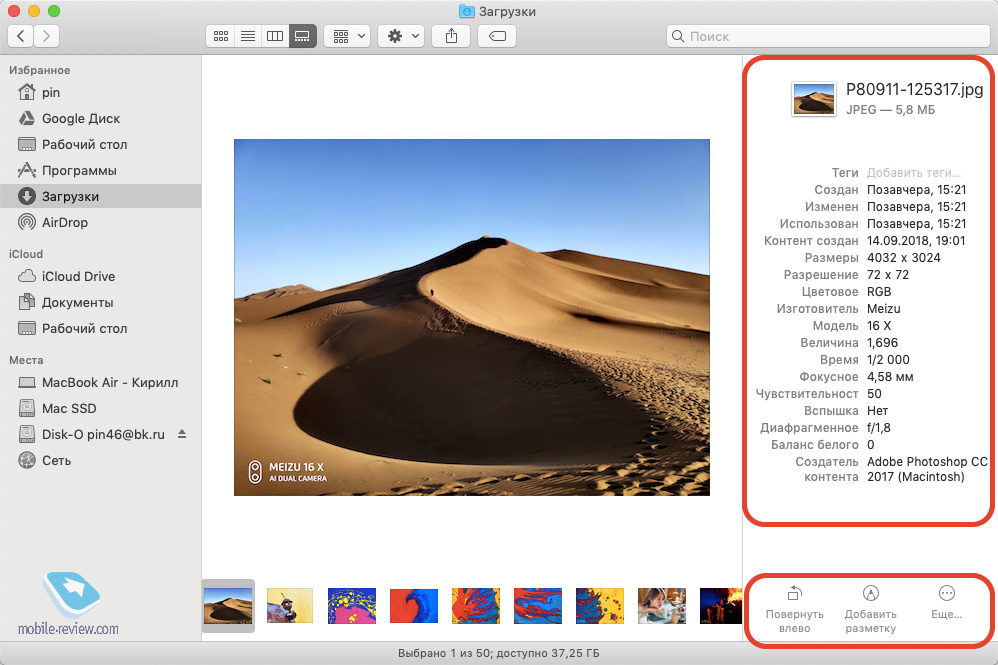Viewport: 998px width, 665px height.
Task: Open Mac SSD in the sidebar
Action: click(69, 408)
